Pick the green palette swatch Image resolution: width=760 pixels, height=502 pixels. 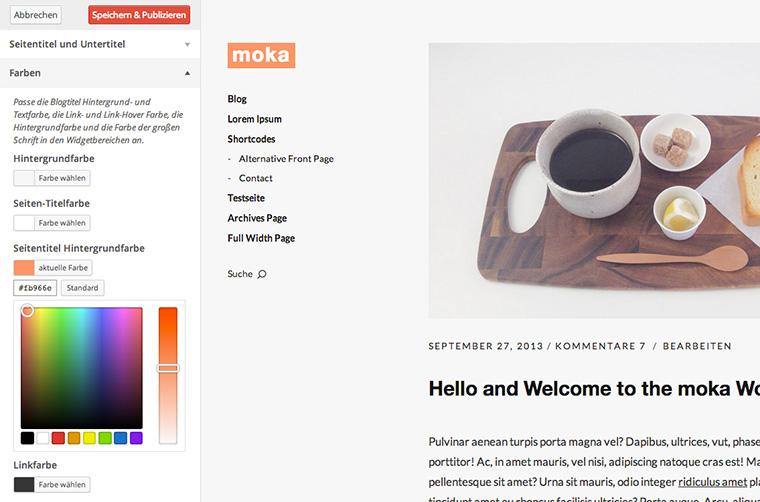pos(105,438)
